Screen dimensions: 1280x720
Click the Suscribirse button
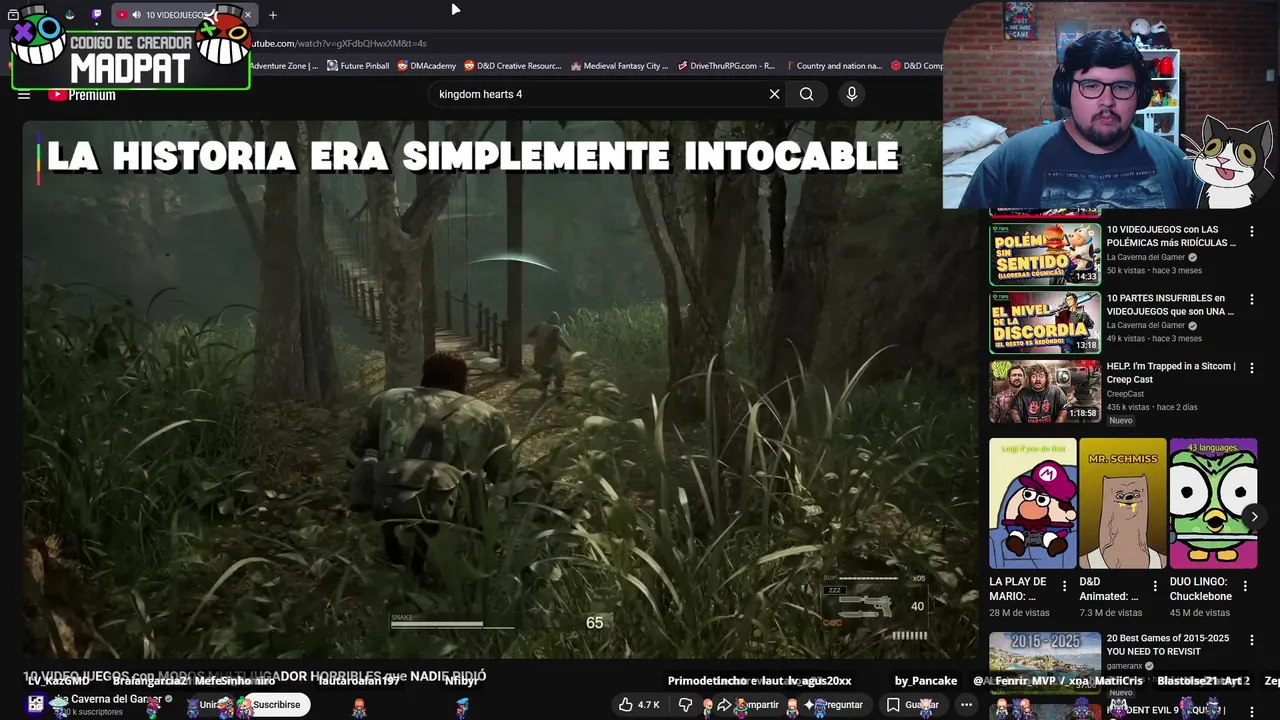point(276,705)
